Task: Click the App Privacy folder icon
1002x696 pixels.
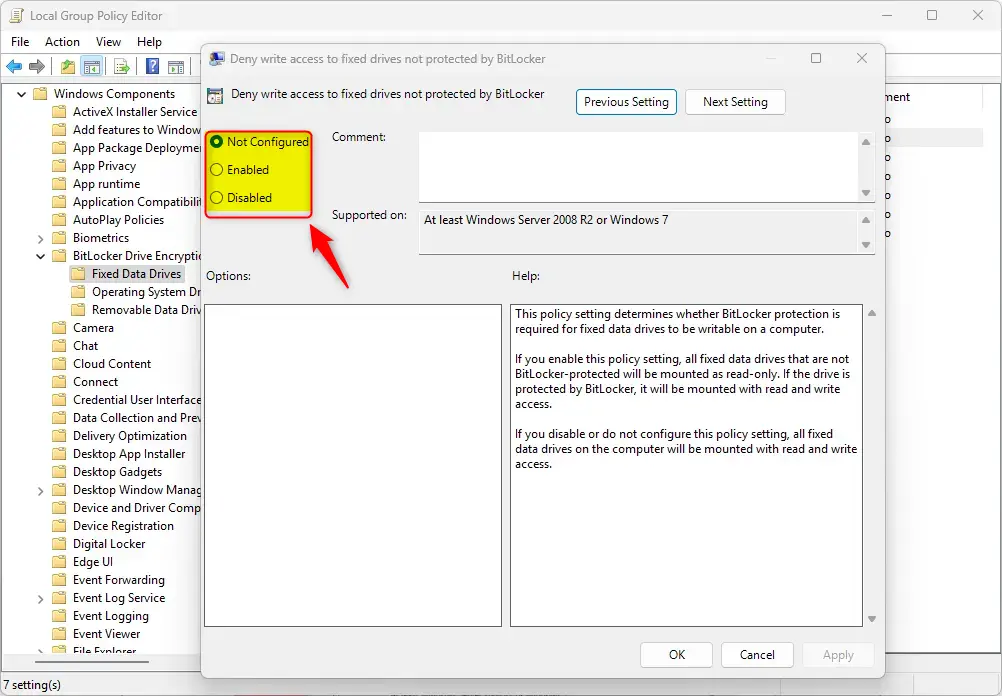Action: (x=59, y=166)
